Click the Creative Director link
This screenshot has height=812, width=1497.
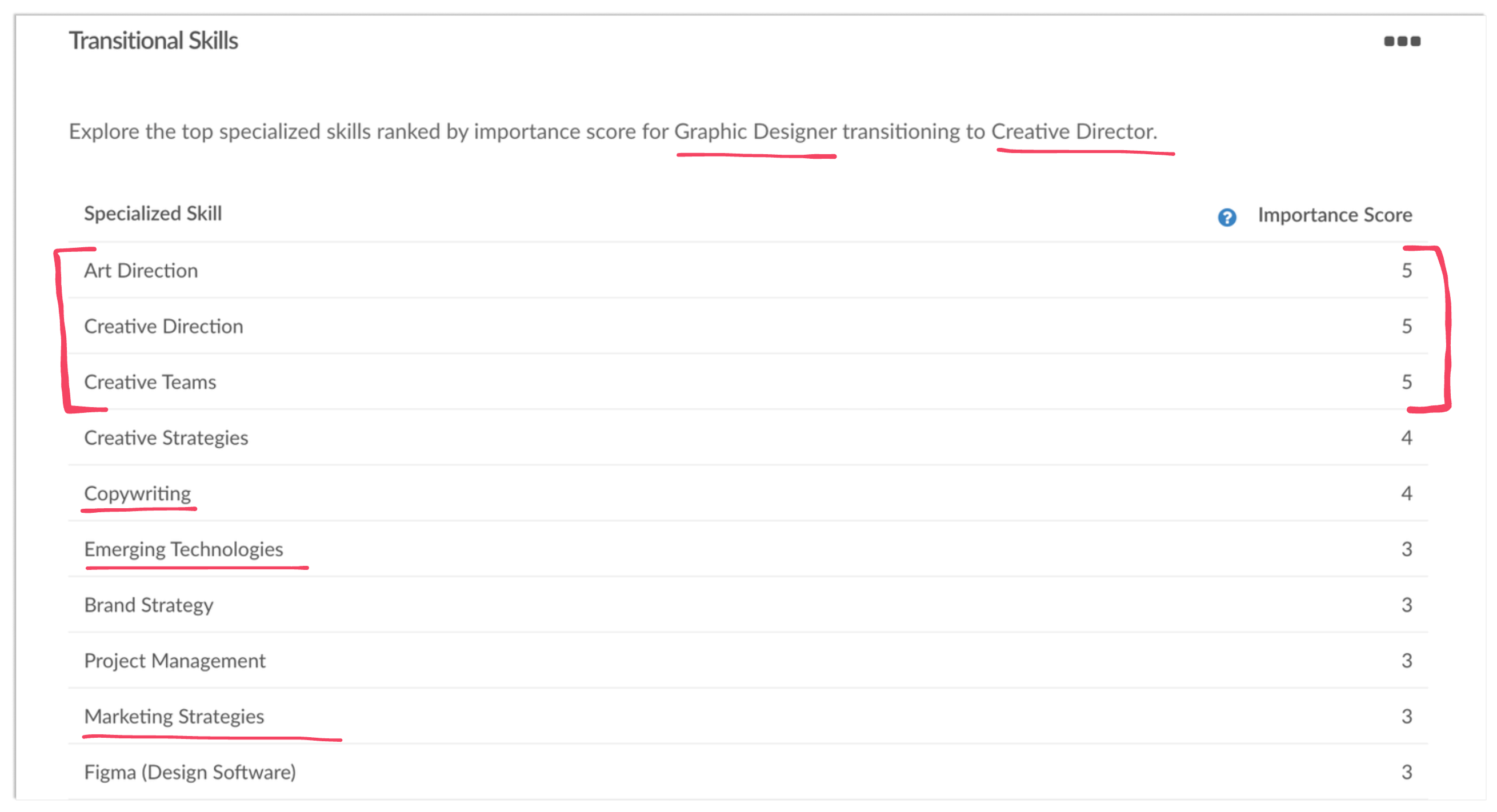(x=1072, y=132)
